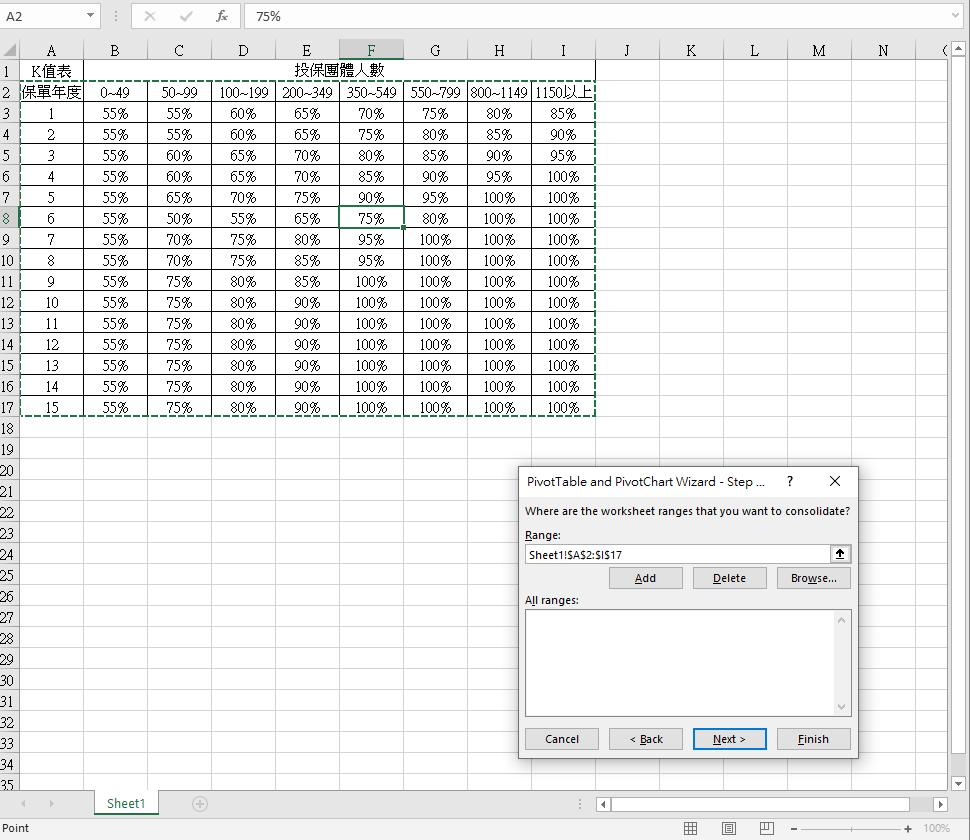
Task: Collapse the Range dialog with upward arrow icon
Action: [839, 554]
